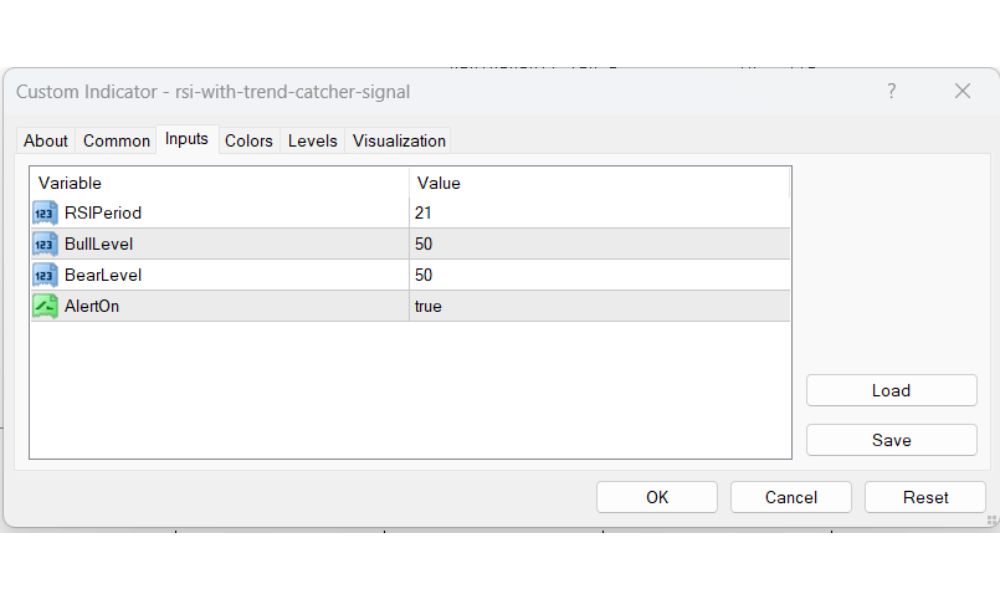Click the green boolean icon beside AlertOn
Image resolution: width=1000 pixels, height=600 pixels.
45,306
